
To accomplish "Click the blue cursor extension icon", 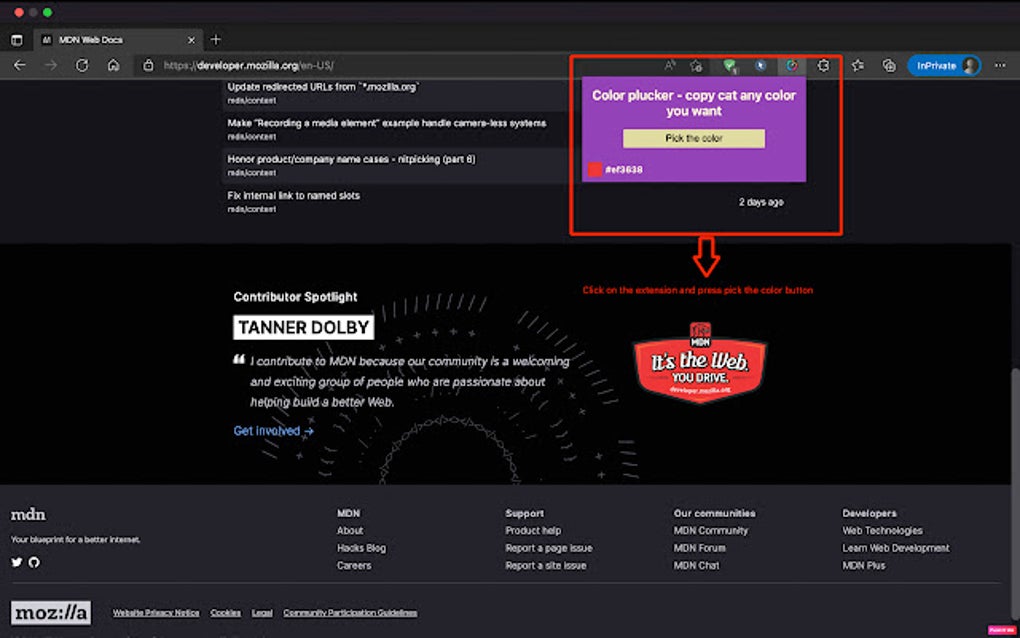I will pyautogui.click(x=761, y=64).
